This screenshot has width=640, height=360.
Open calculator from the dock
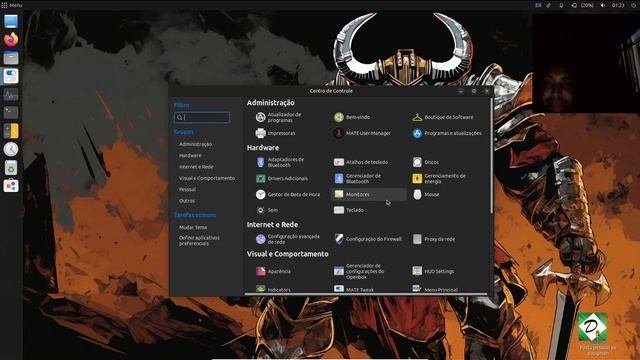click(x=11, y=131)
